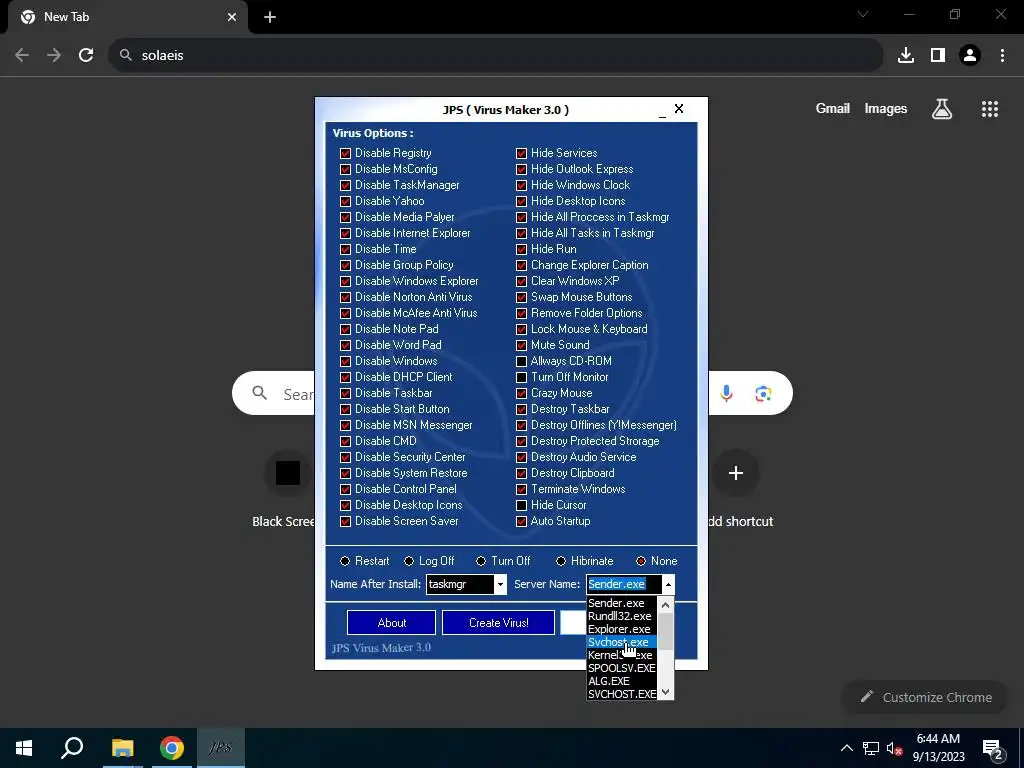
Task: Select the Log Off radio button
Action: tap(409, 561)
